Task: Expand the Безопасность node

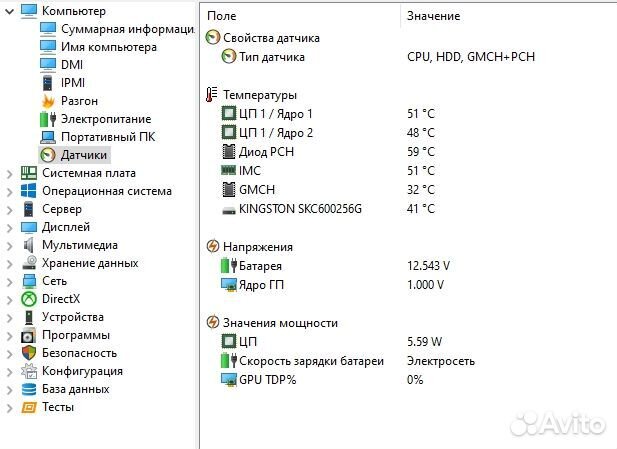Action: pos(9,354)
